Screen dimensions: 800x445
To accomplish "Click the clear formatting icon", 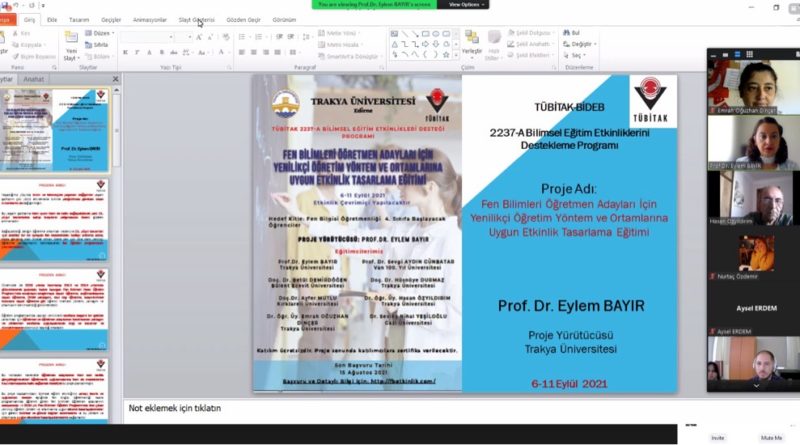I will click(226, 37).
